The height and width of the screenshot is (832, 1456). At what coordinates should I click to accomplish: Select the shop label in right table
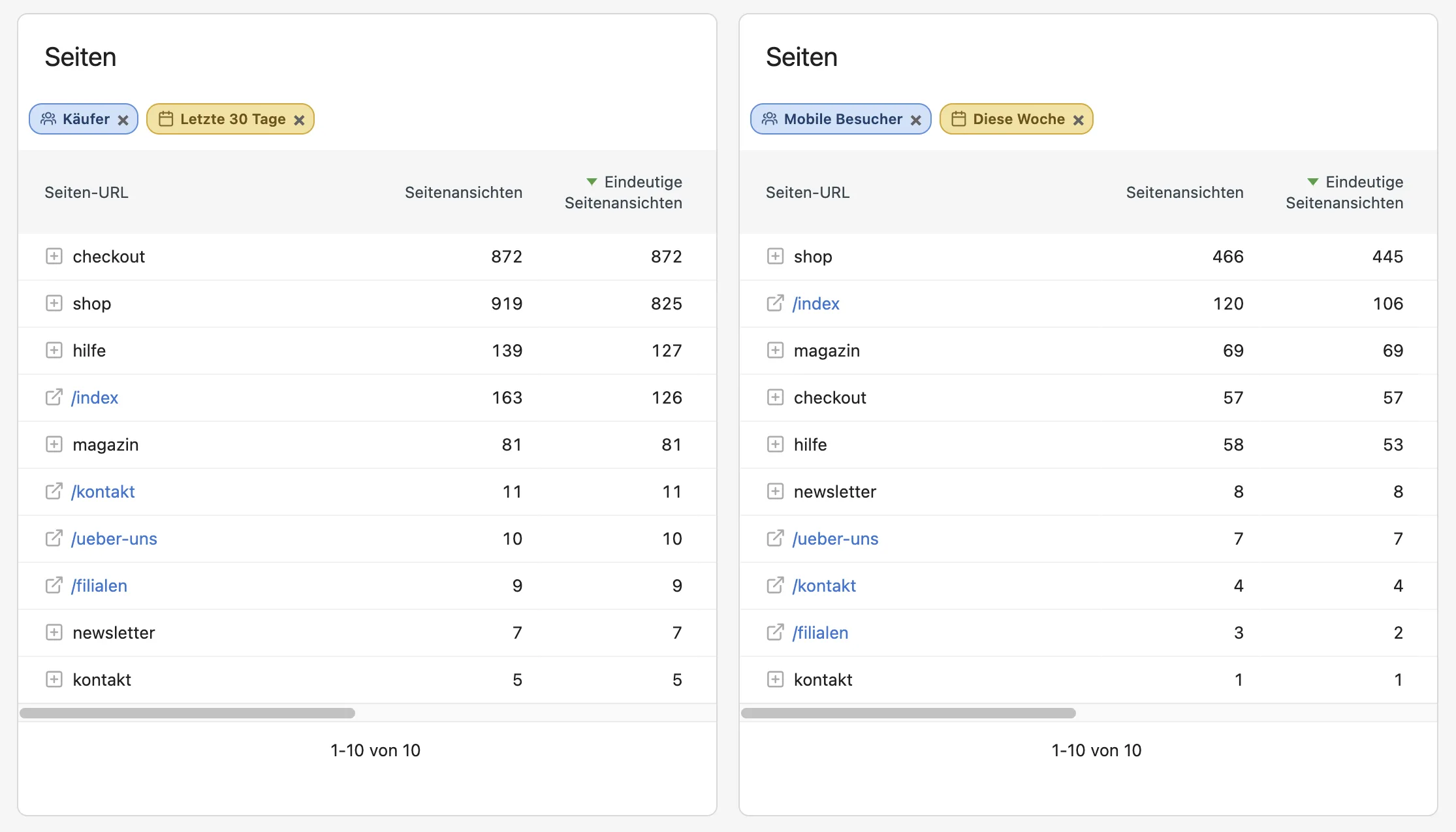(x=813, y=257)
